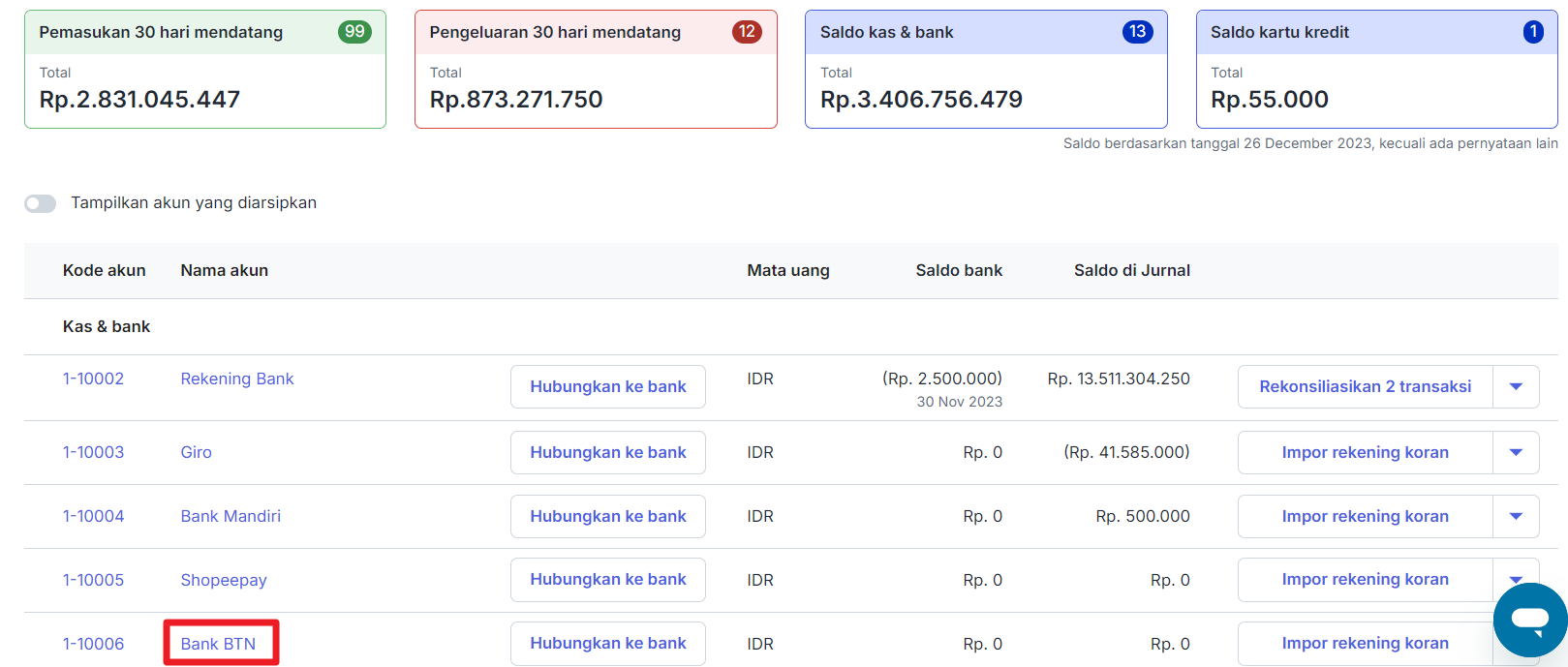Click Impor rekening koran for Bank Mandiri
The height and width of the screenshot is (667, 1568).
(1365, 517)
